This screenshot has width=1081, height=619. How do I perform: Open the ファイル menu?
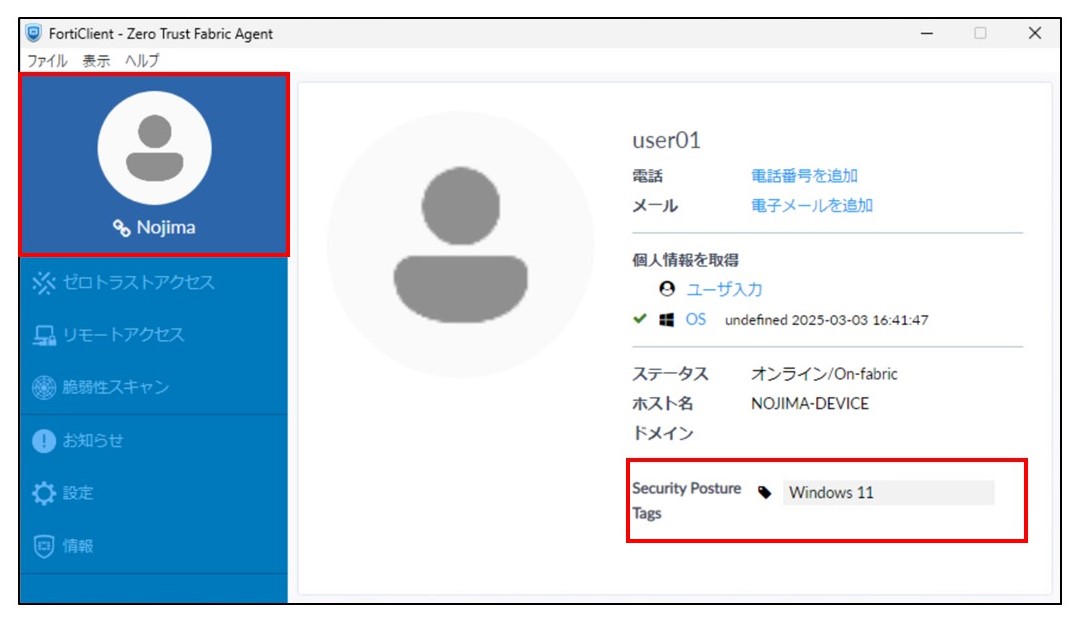tap(47, 61)
